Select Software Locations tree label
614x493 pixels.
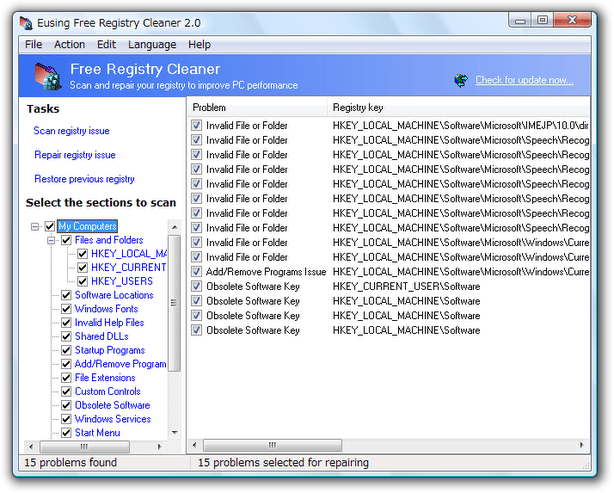tap(114, 295)
